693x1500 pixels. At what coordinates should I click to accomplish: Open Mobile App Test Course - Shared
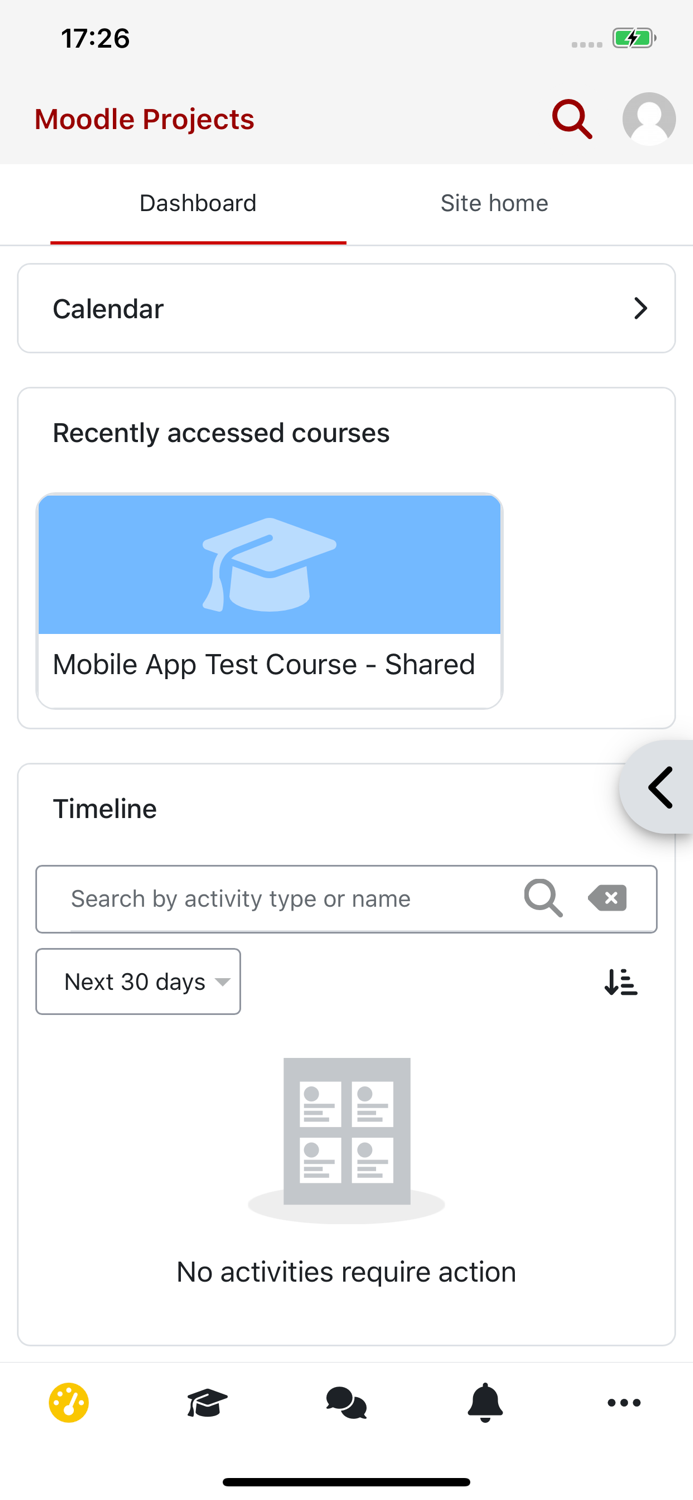[x=264, y=664]
